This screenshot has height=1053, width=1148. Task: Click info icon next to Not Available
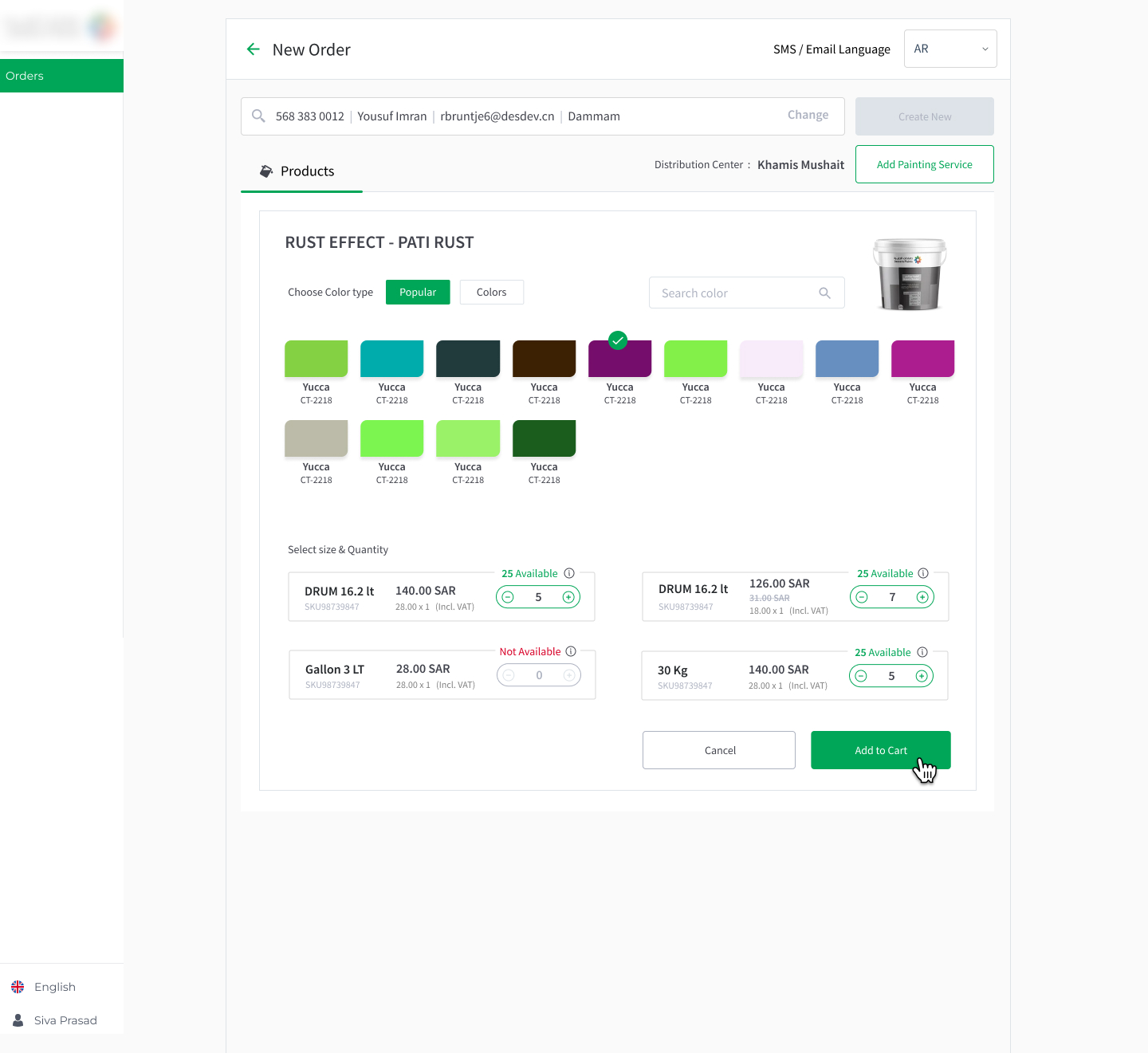(571, 651)
